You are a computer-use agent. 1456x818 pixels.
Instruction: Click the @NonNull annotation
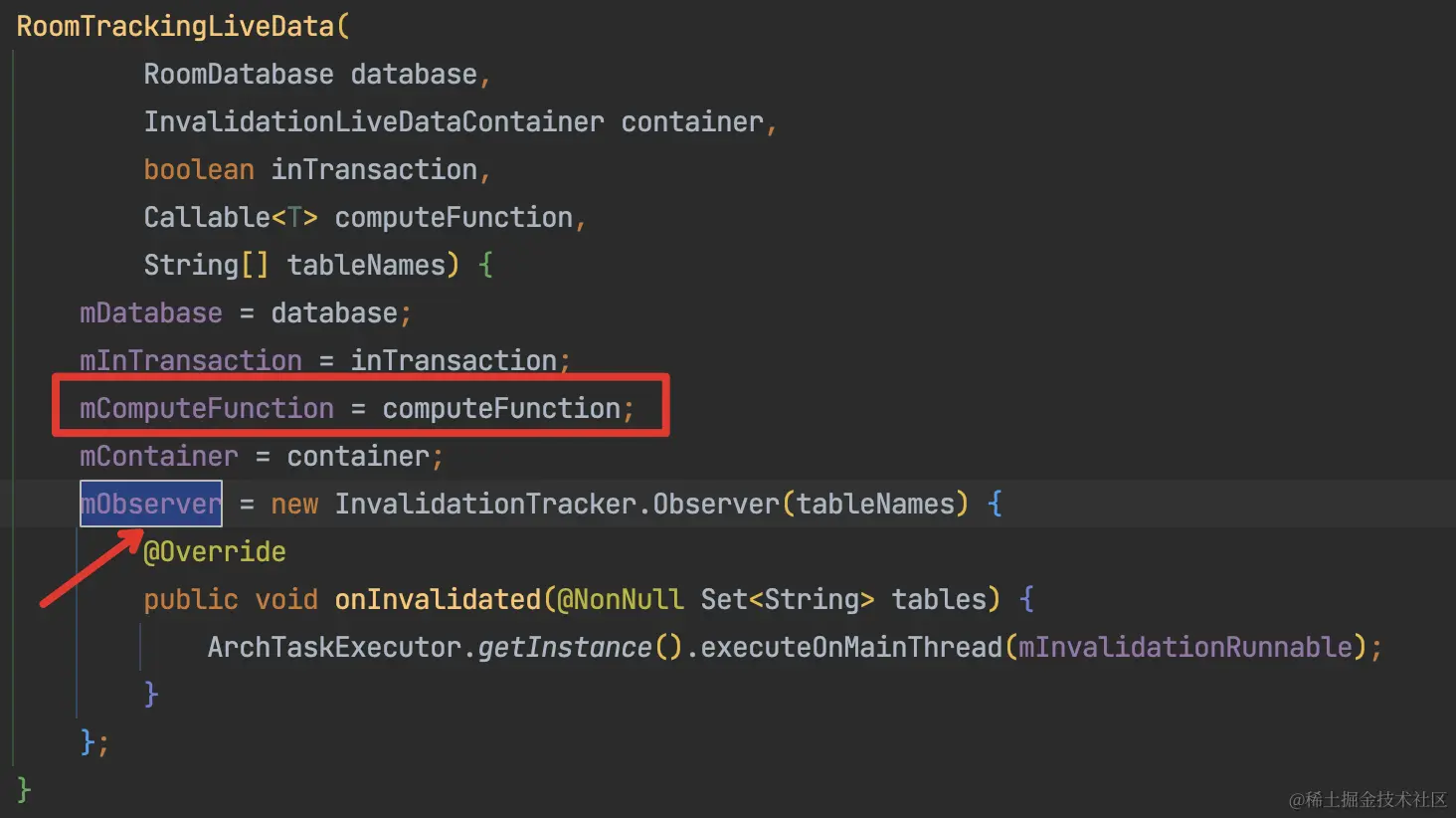[x=621, y=599]
